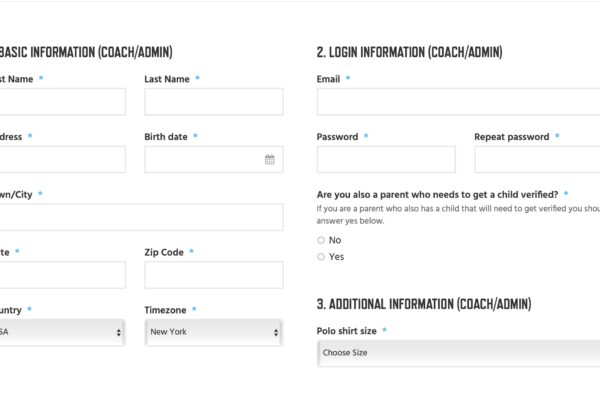
Task: Focus the Address input box
Action: [x=62, y=159]
